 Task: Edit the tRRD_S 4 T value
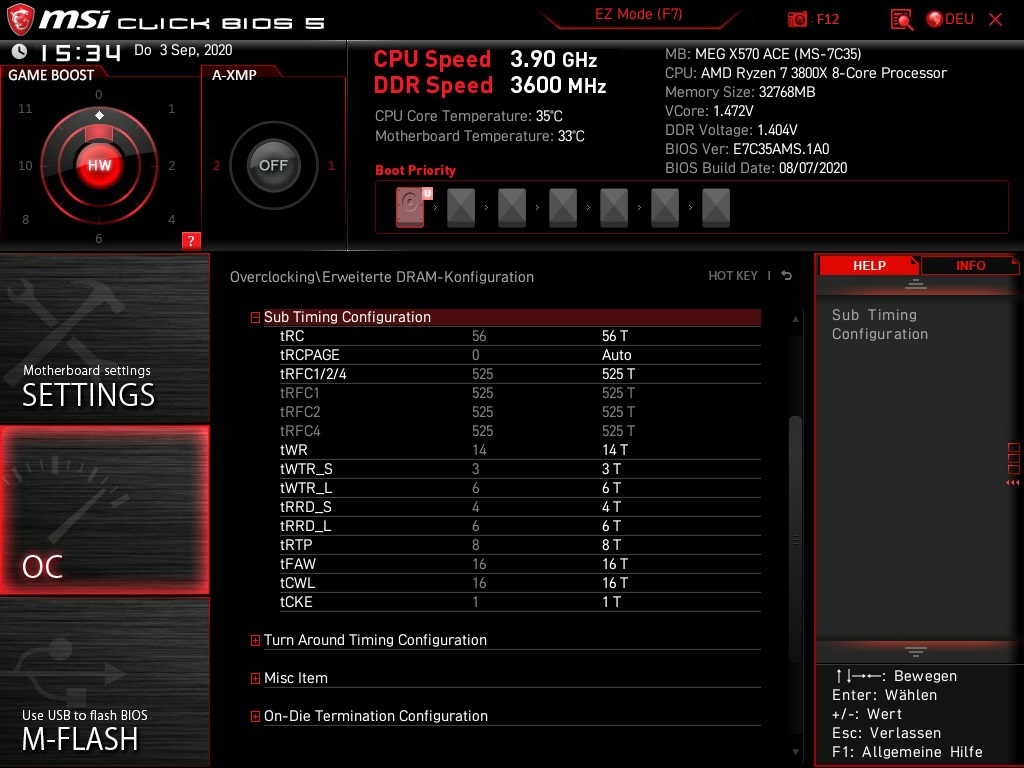coord(611,507)
